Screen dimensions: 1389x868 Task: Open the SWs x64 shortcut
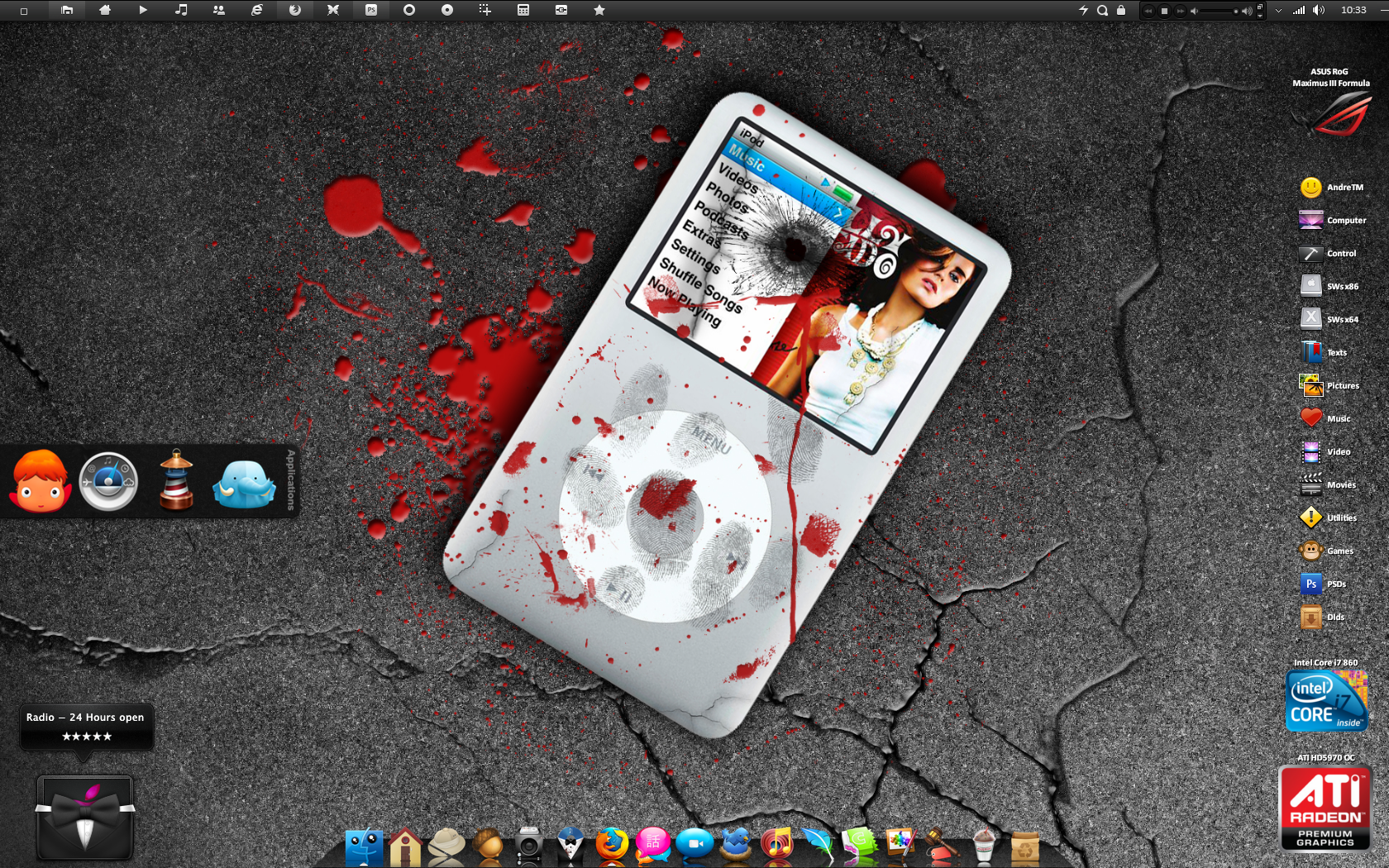[x=1329, y=319]
